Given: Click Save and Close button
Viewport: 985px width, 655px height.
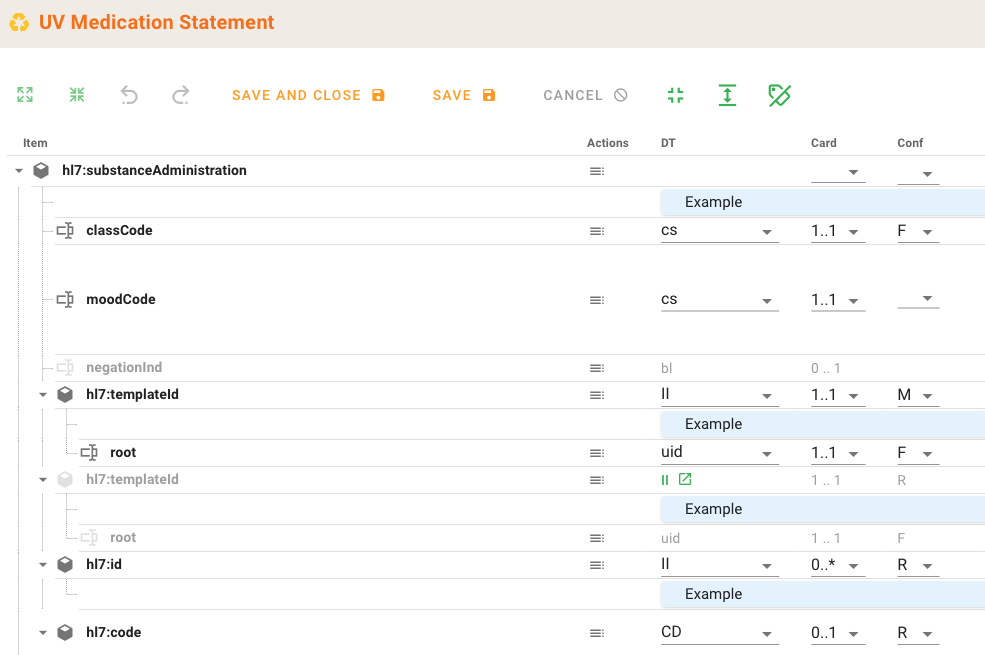Looking at the screenshot, I should (x=308, y=95).
